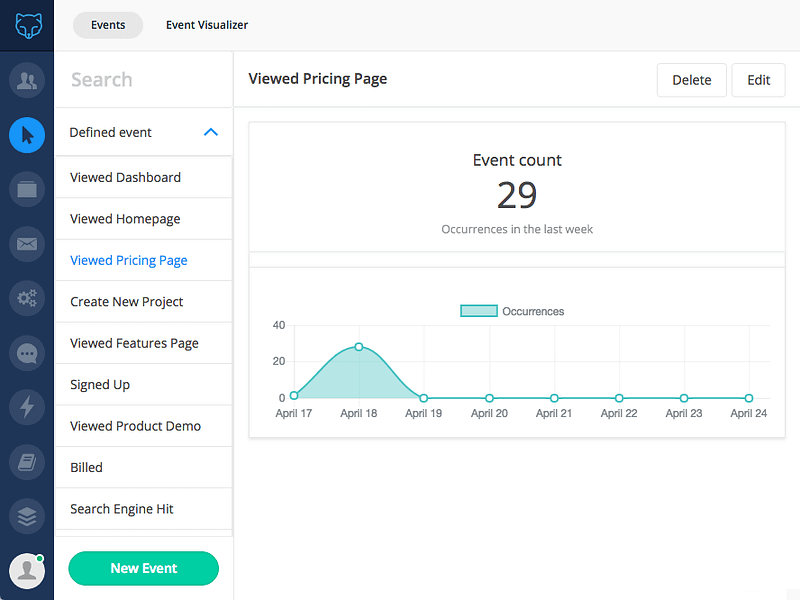The image size is (800, 600).
Task: Click the fox logo at top left
Action: pyautogui.click(x=28, y=26)
